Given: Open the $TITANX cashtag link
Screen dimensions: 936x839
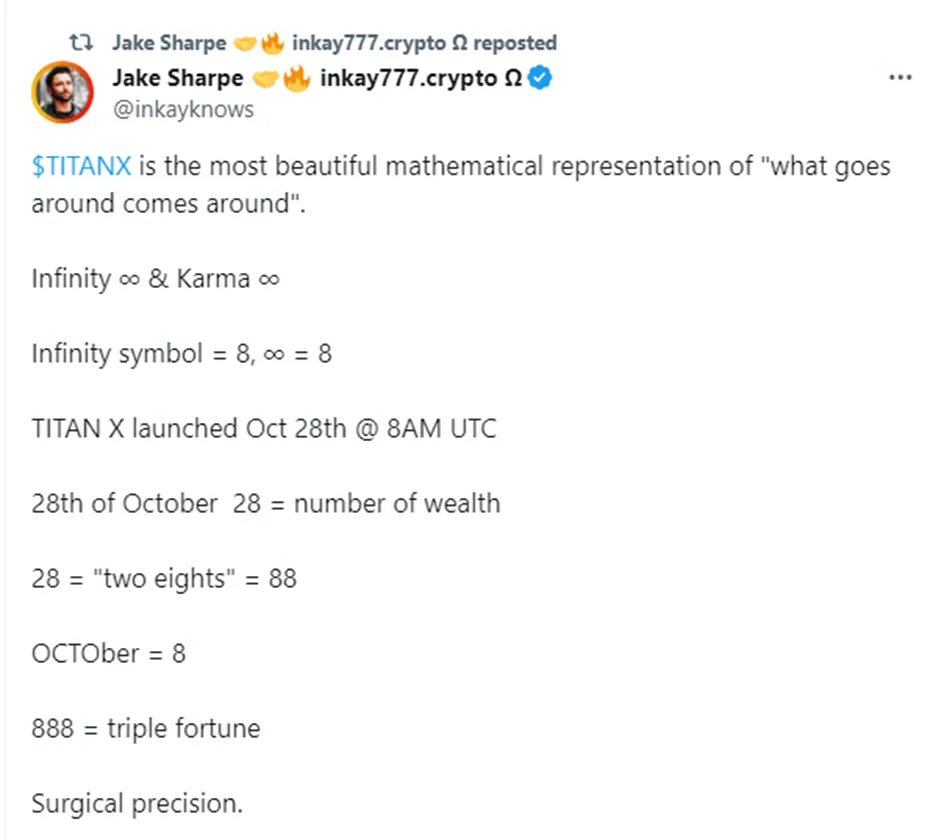Looking at the screenshot, I should click(81, 165).
